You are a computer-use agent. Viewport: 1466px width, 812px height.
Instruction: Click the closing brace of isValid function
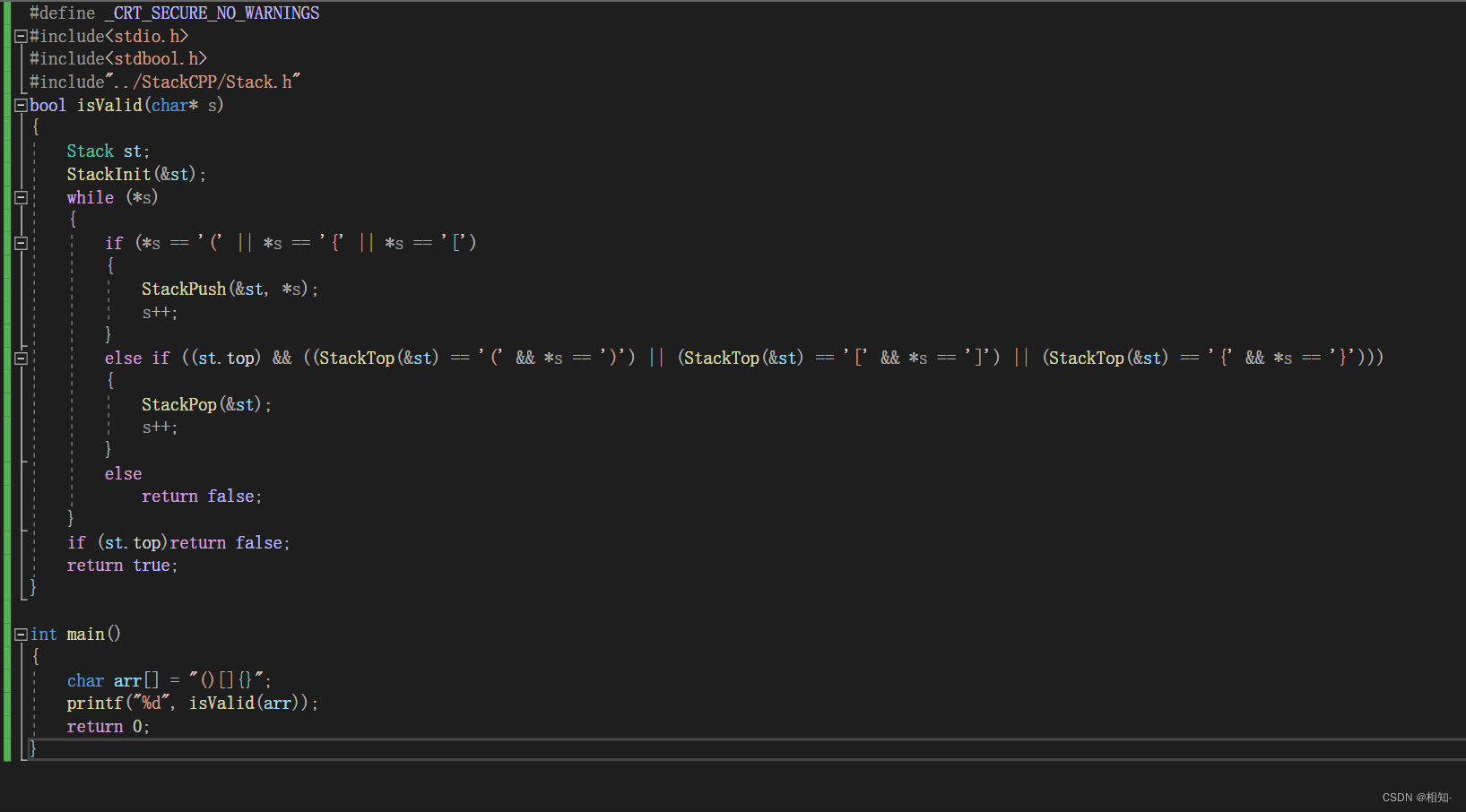[x=33, y=588]
